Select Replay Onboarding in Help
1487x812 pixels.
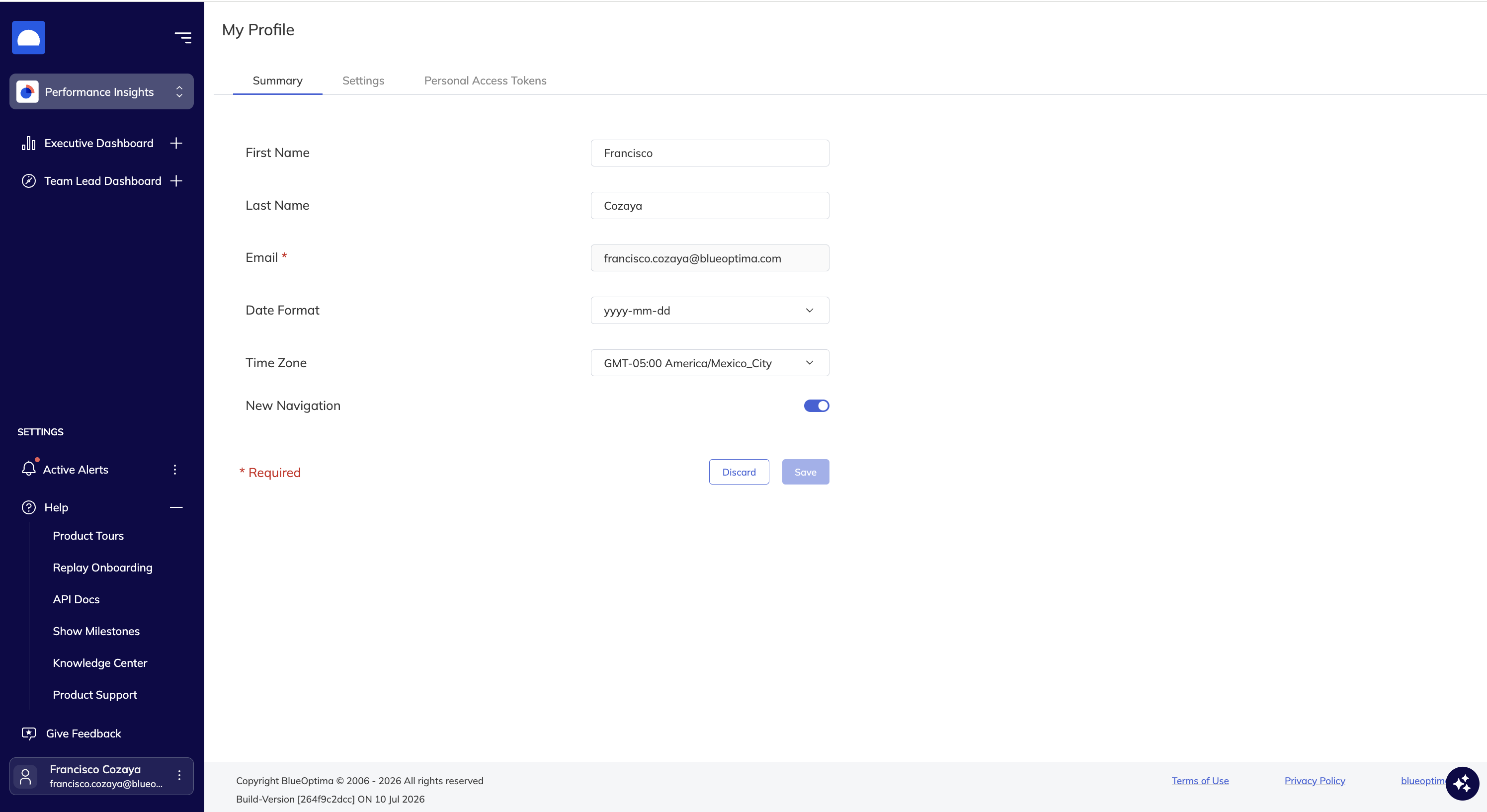click(103, 568)
